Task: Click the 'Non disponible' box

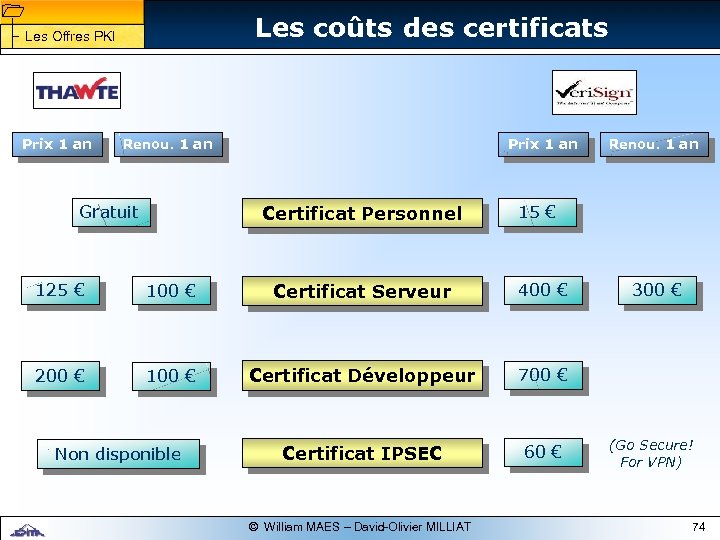Action: 118,454
